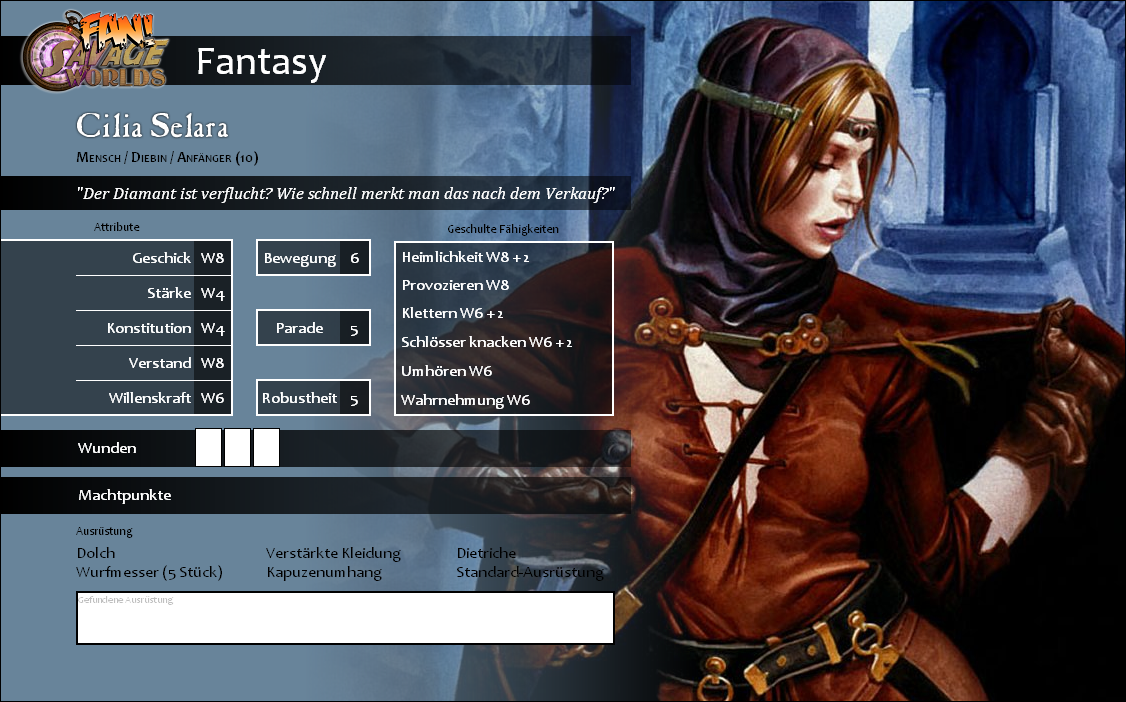Viewport: 1126px width, 702px height.
Task: Click the Gefundene Ausrüstung input field
Action: point(345,618)
